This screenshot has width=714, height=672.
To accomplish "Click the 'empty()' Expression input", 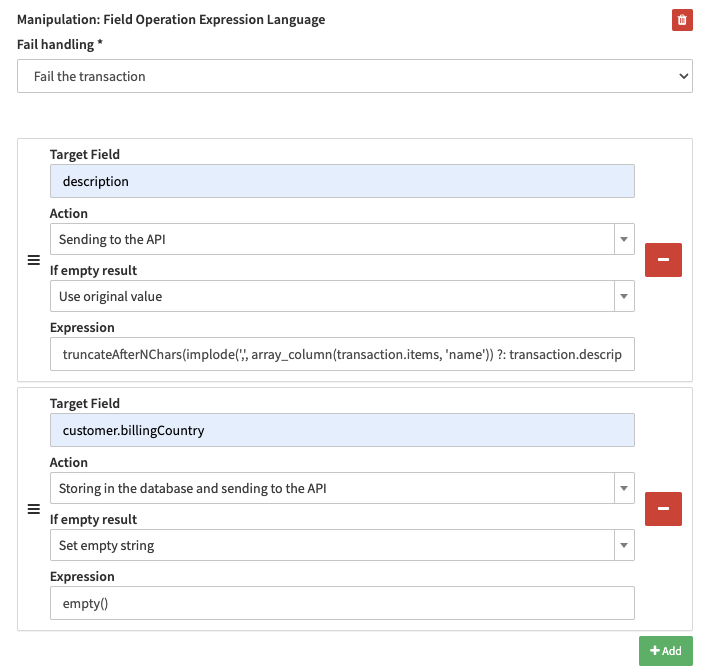I will pos(341,602).
